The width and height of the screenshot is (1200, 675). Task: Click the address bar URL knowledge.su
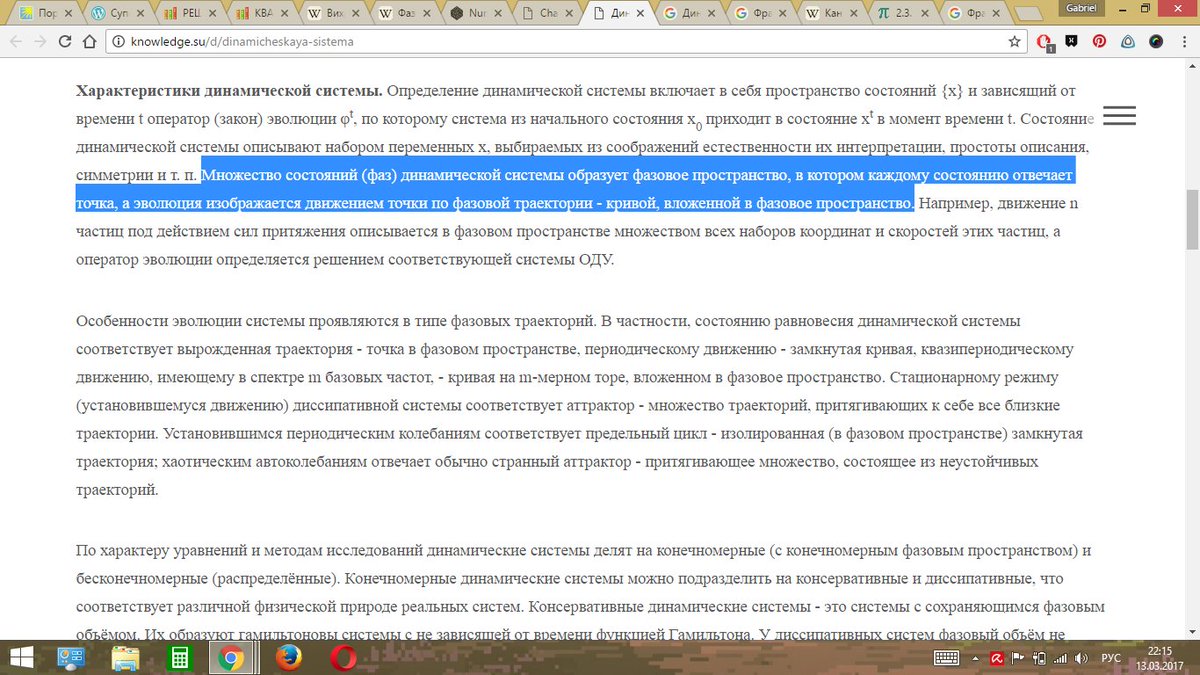[x=242, y=42]
